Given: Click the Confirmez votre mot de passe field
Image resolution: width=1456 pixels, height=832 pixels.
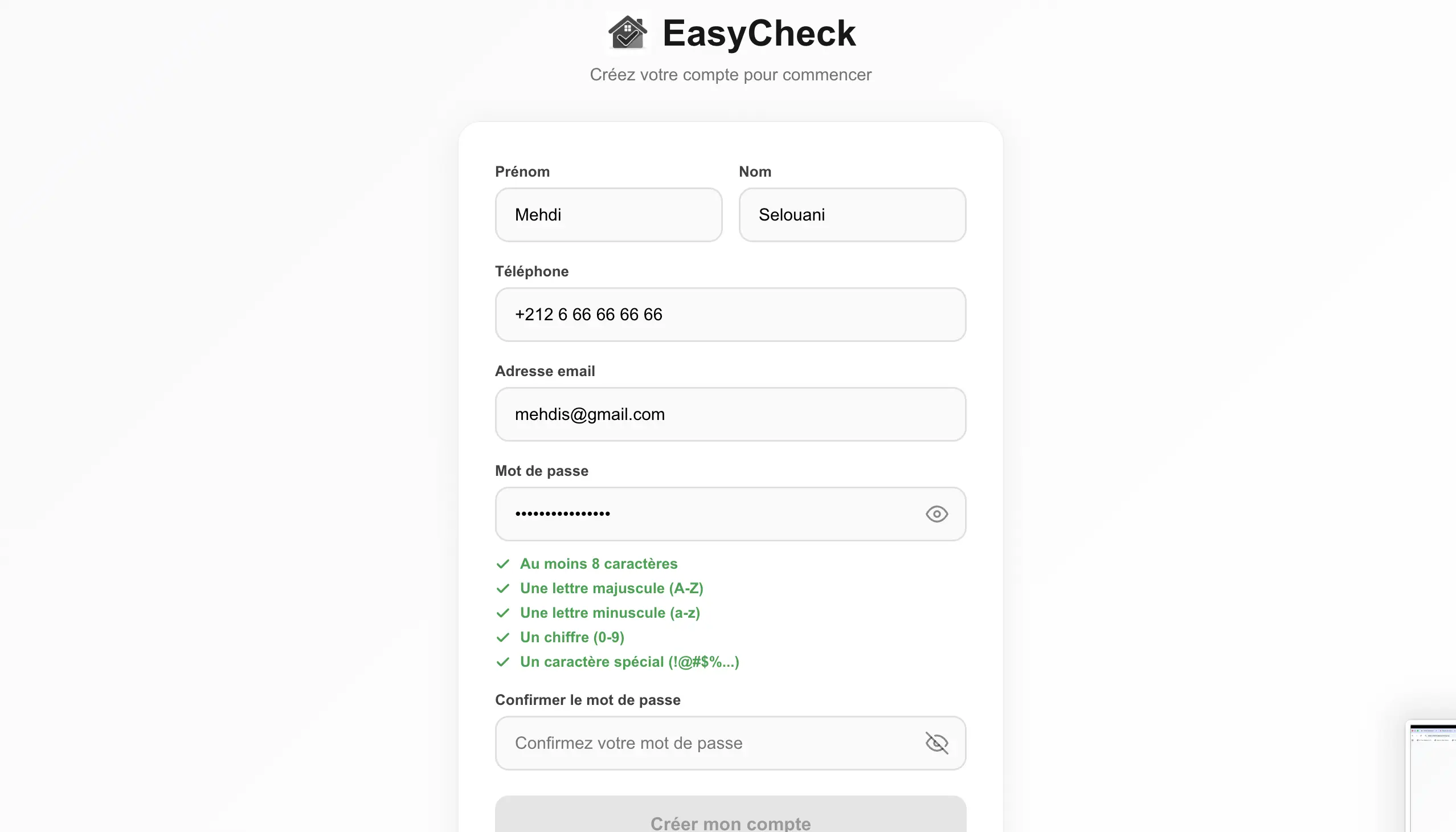Looking at the screenshot, I should [708, 743].
